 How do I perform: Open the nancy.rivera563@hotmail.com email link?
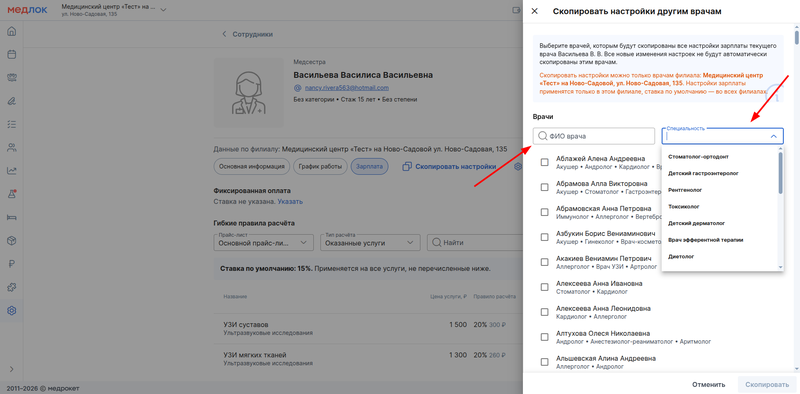[x=346, y=88]
